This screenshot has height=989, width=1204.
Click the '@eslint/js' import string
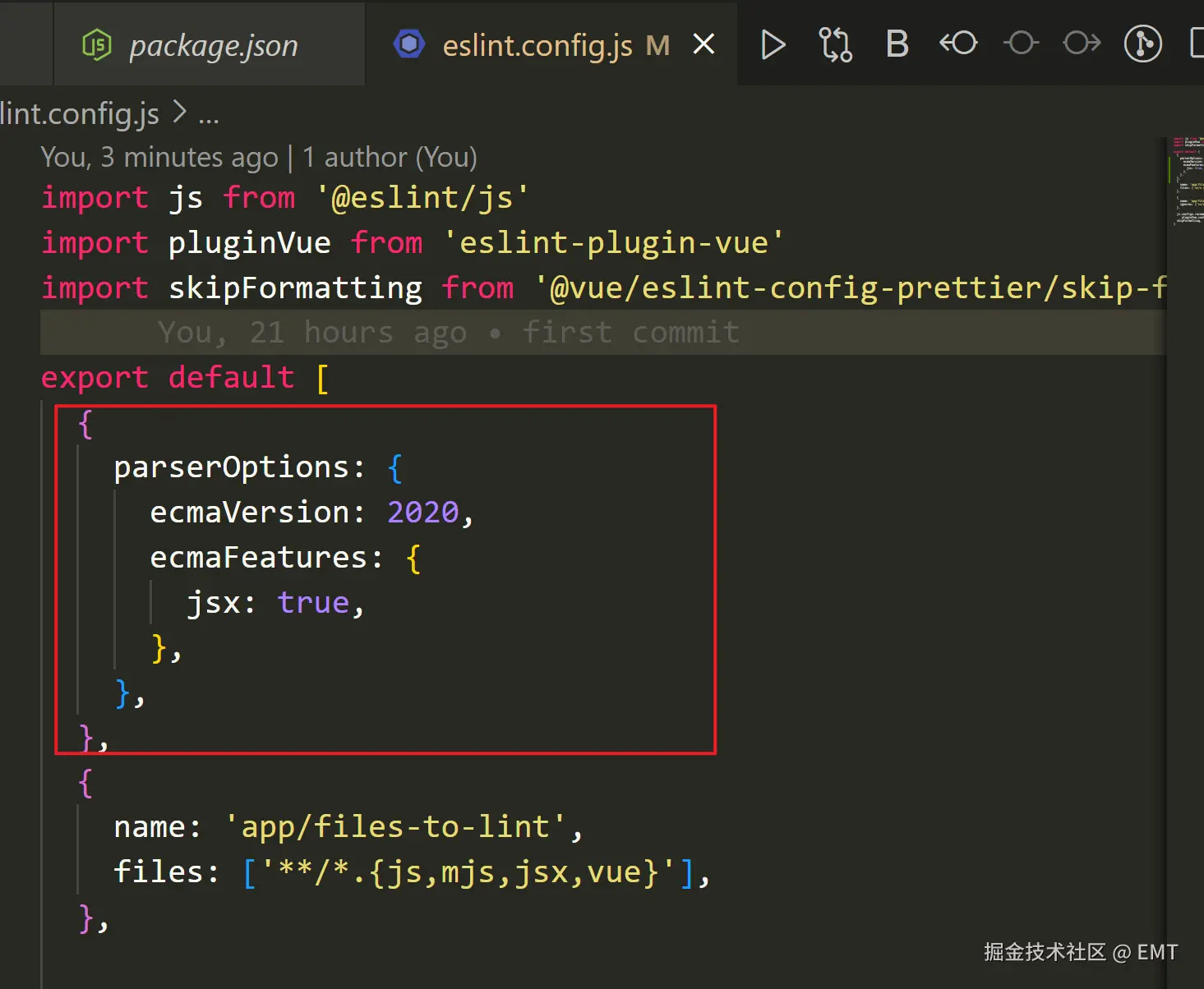422,198
